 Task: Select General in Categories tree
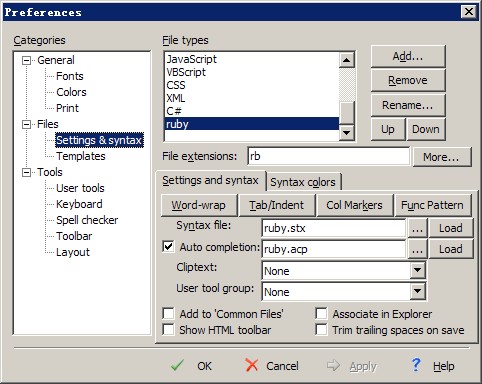coord(56,60)
